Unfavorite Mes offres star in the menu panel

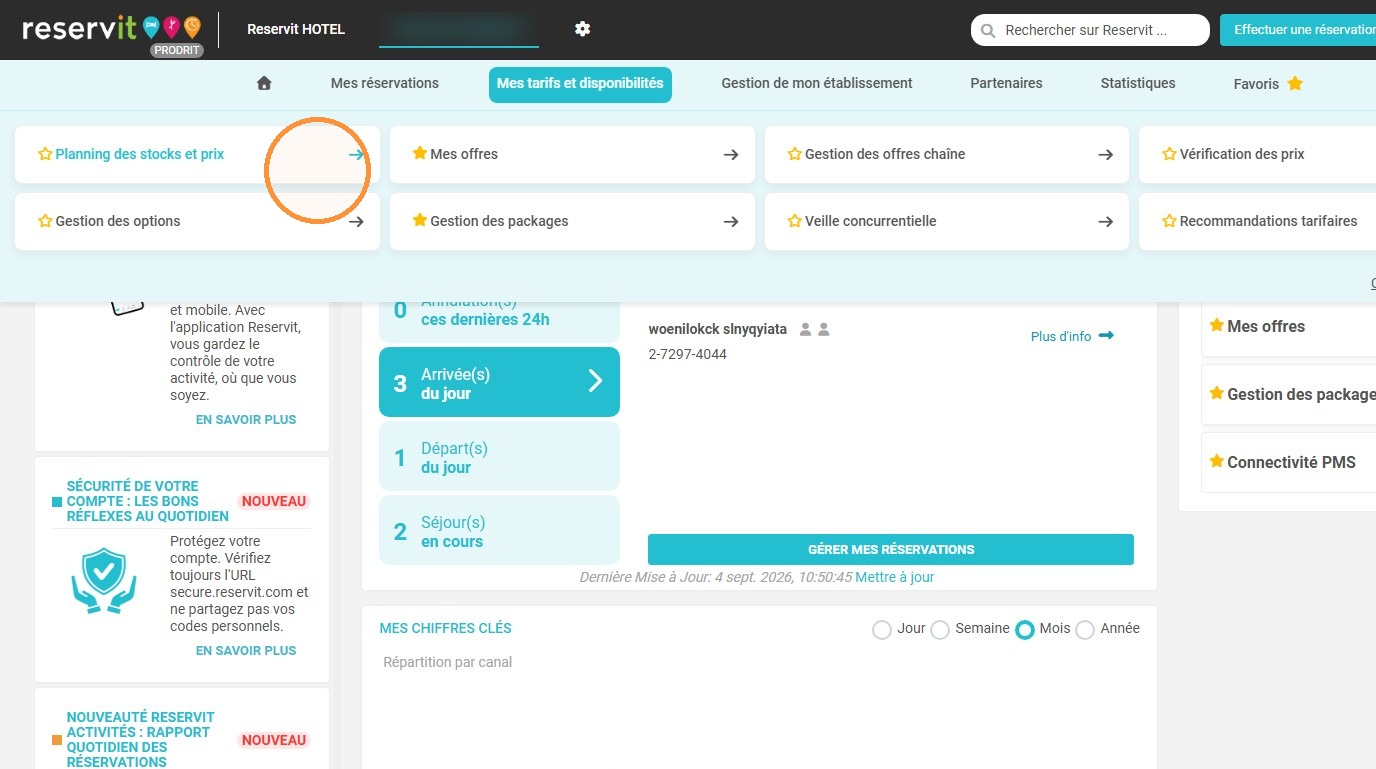(420, 154)
